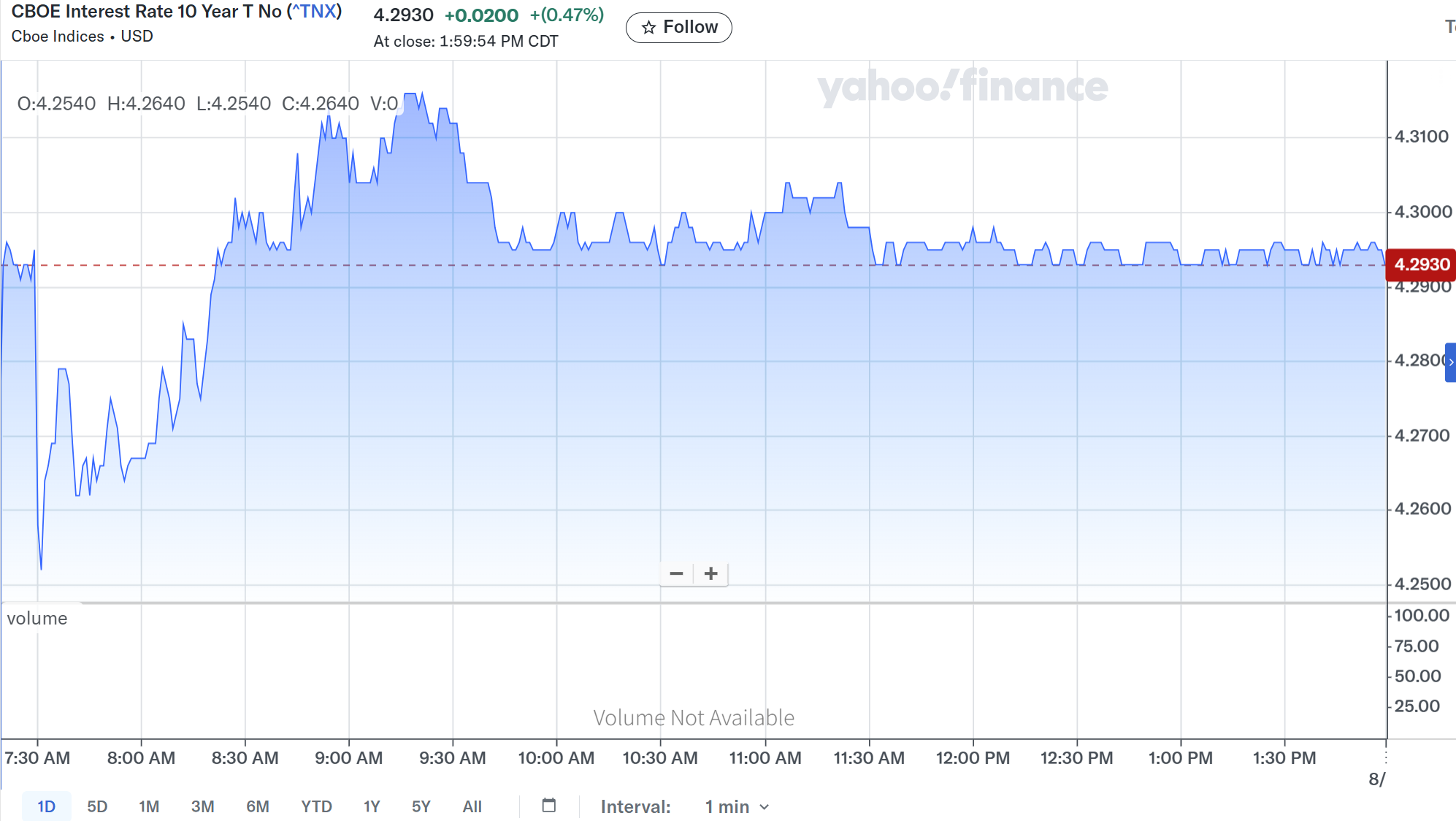Select the YTD range tab

[316, 806]
